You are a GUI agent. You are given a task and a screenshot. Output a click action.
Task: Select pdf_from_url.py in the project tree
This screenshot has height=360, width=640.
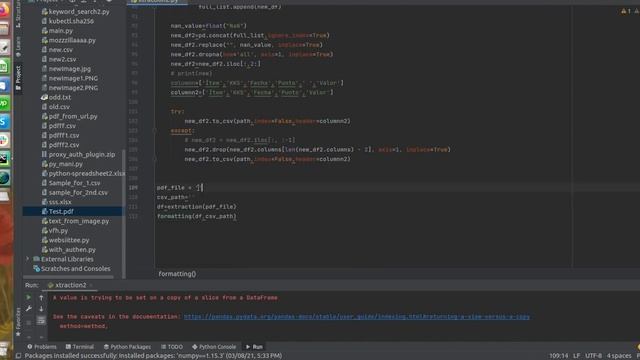[69, 116]
